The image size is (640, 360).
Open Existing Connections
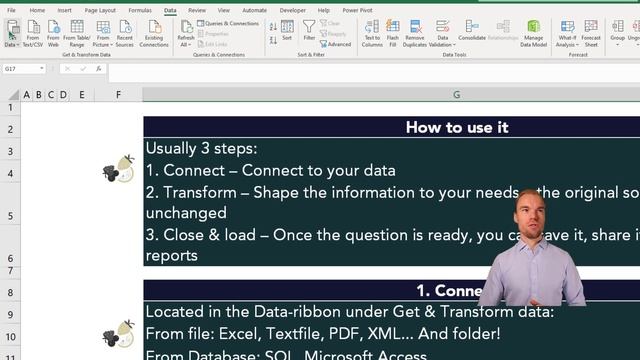click(154, 33)
